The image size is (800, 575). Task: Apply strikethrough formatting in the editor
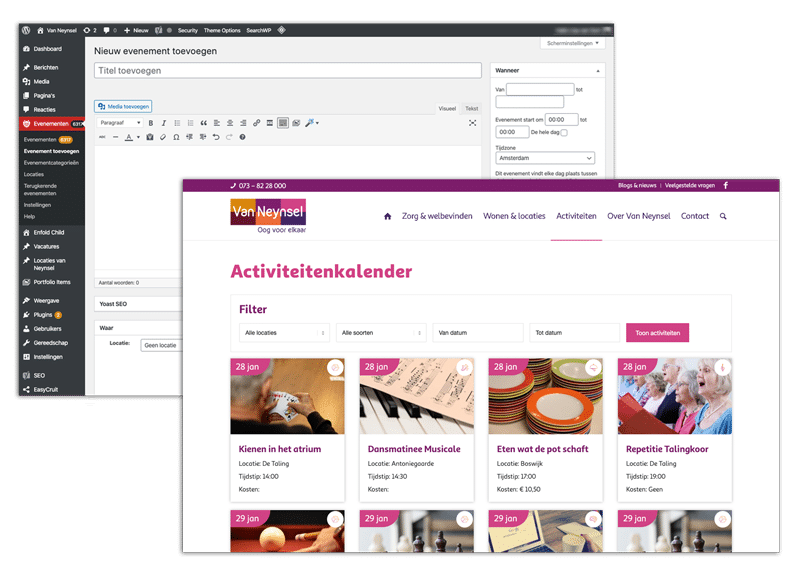point(103,137)
